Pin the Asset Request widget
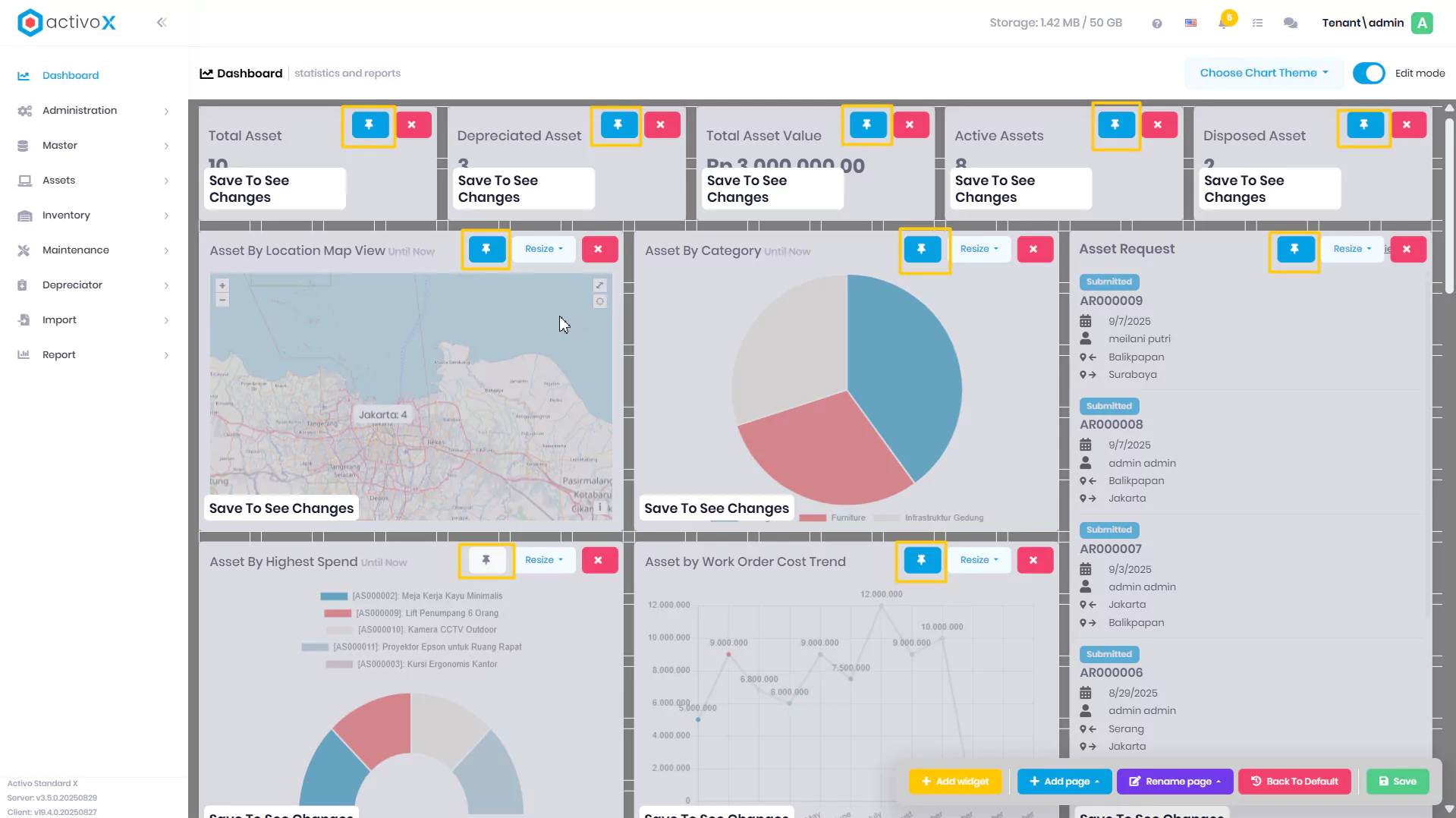Viewport: 1456px width, 818px height. (1295, 249)
